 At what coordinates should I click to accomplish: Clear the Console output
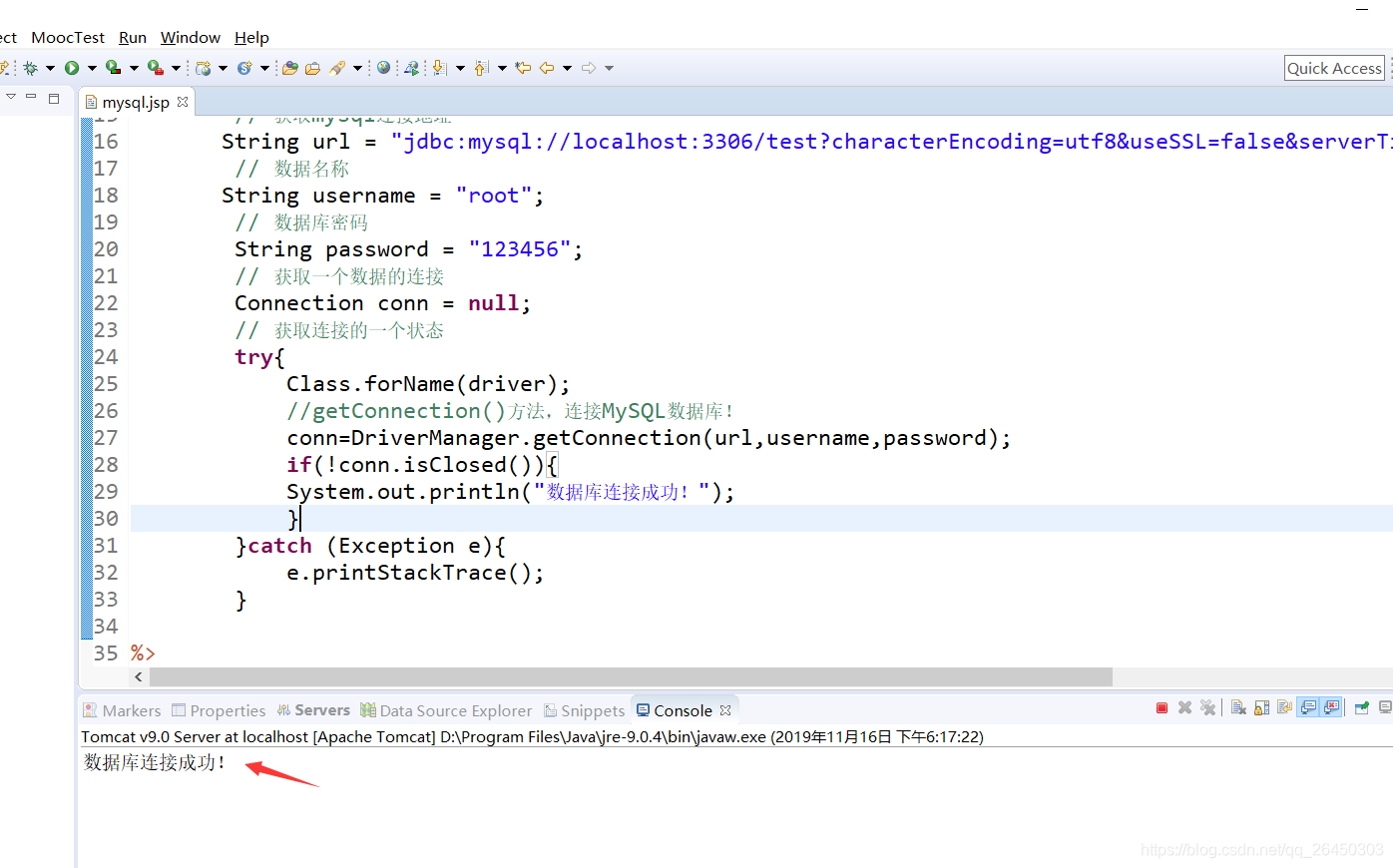(x=1237, y=706)
